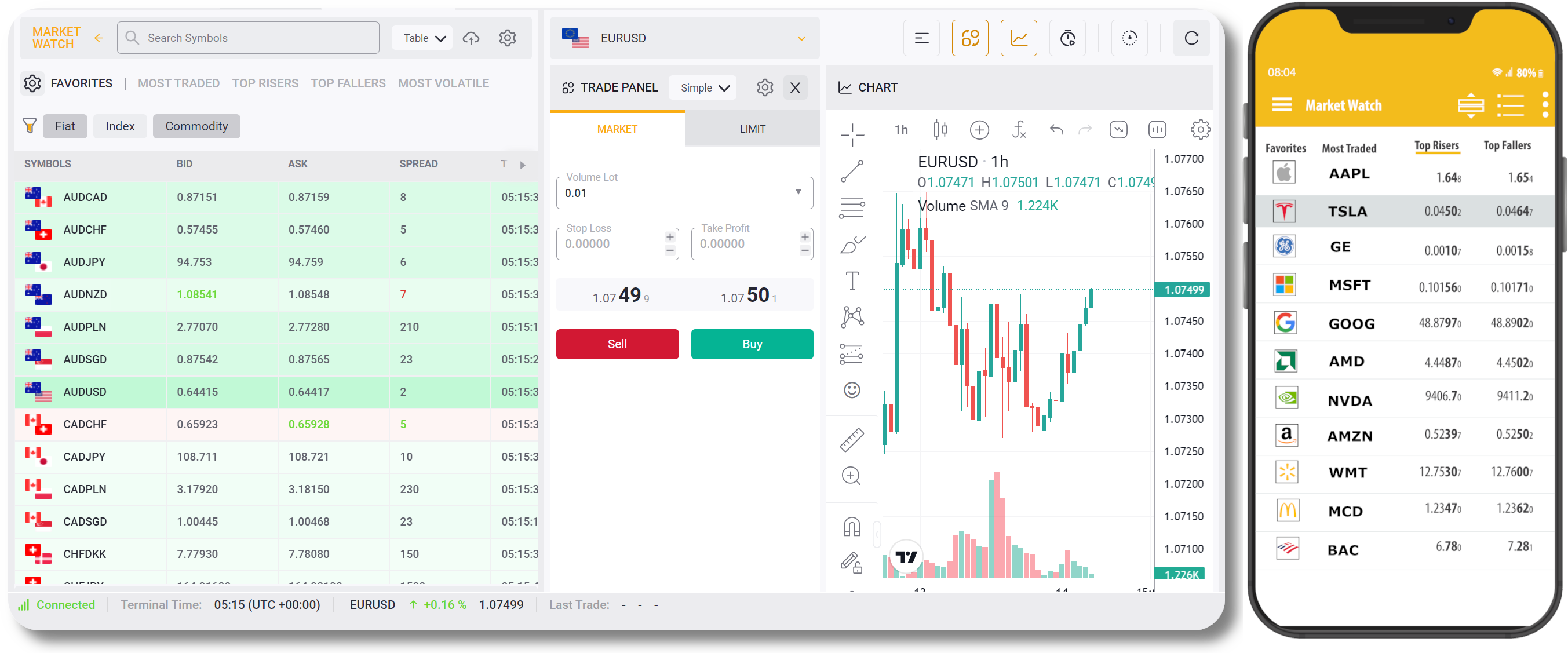The width and height of the screenshot is (1568, 653).
Task: Select the horizontal lines Fibonacci tool
Action: click(x=852, y=207)
